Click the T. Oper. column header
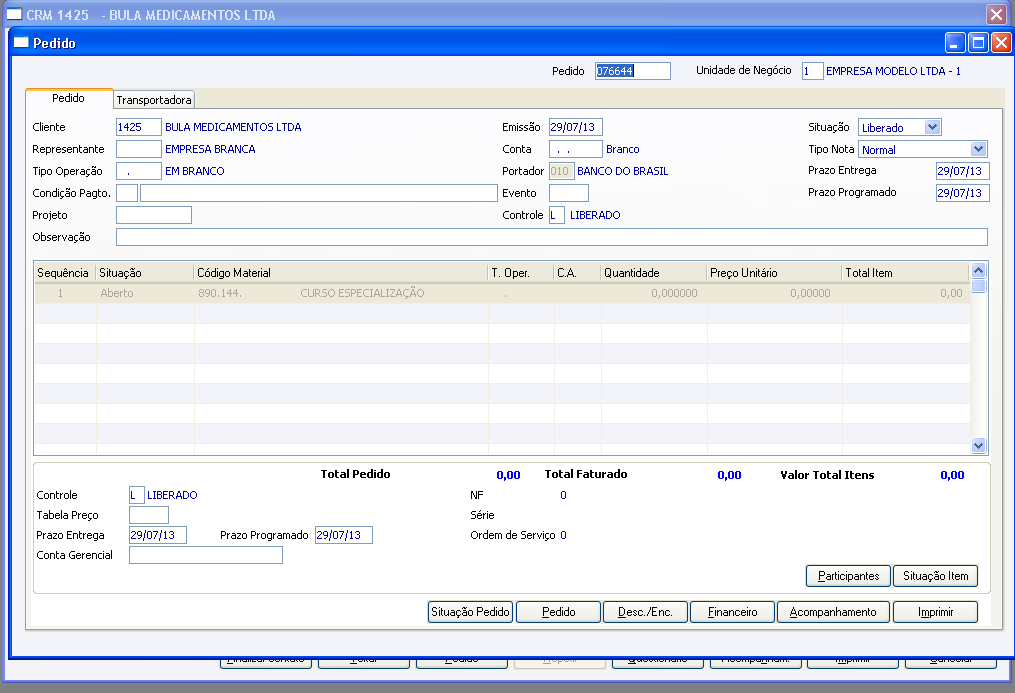This screenshot has height=693, width=1015. pyautogui.click(x=520, y=272)
